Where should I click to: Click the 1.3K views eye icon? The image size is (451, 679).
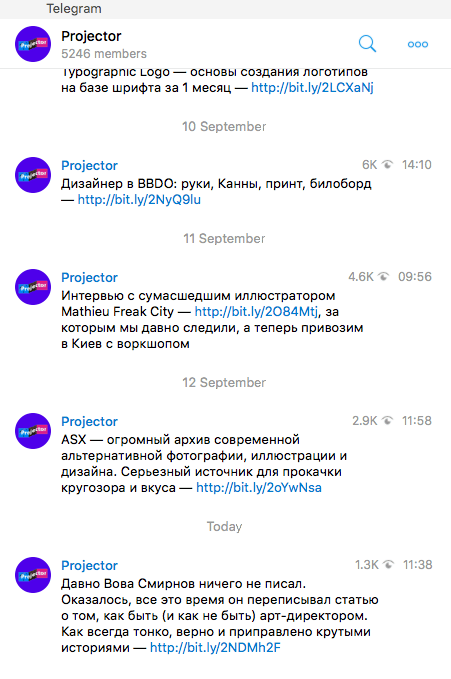(x=389, y=565)
